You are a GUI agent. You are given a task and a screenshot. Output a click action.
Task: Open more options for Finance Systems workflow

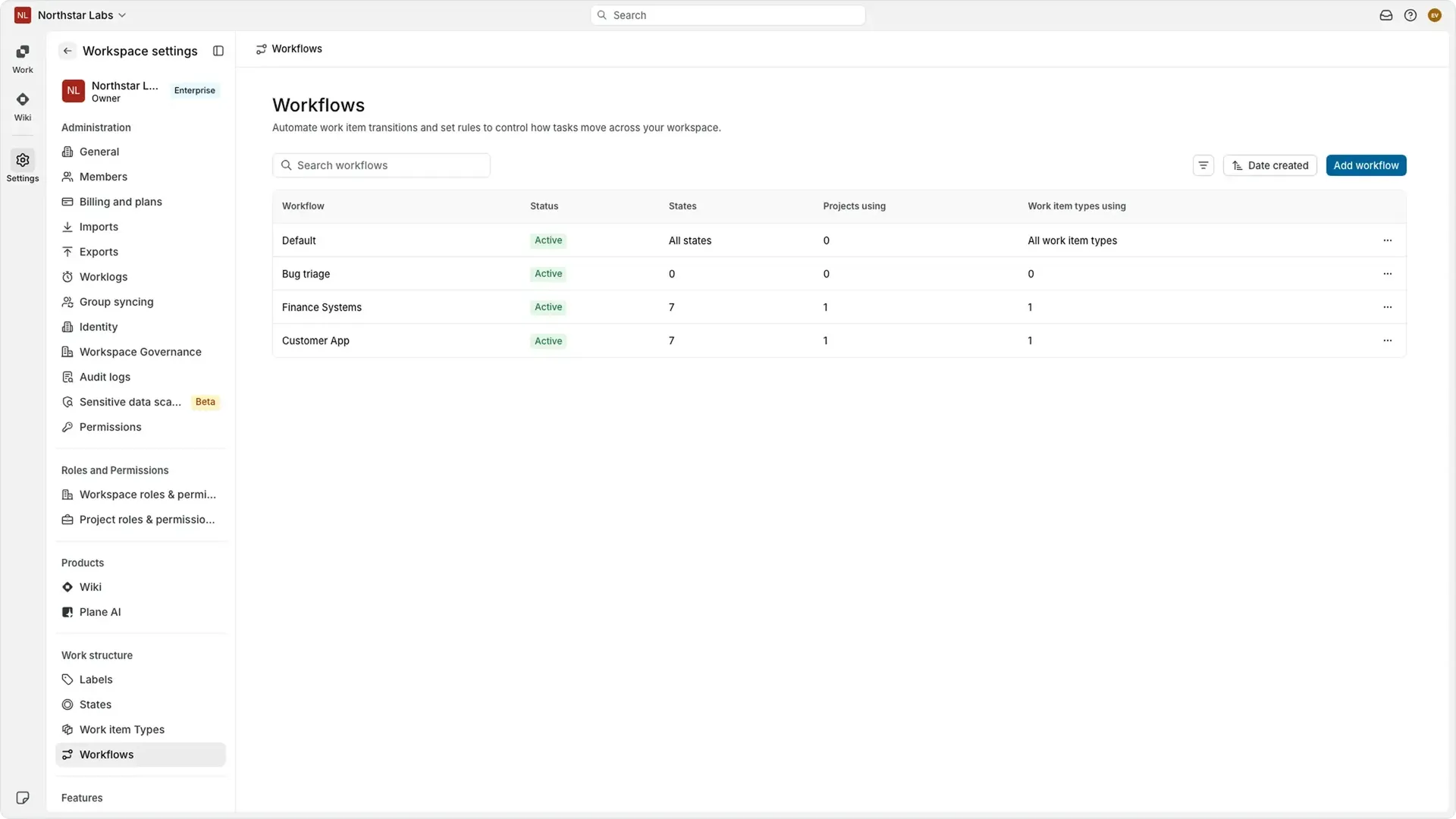point(1388,307)
